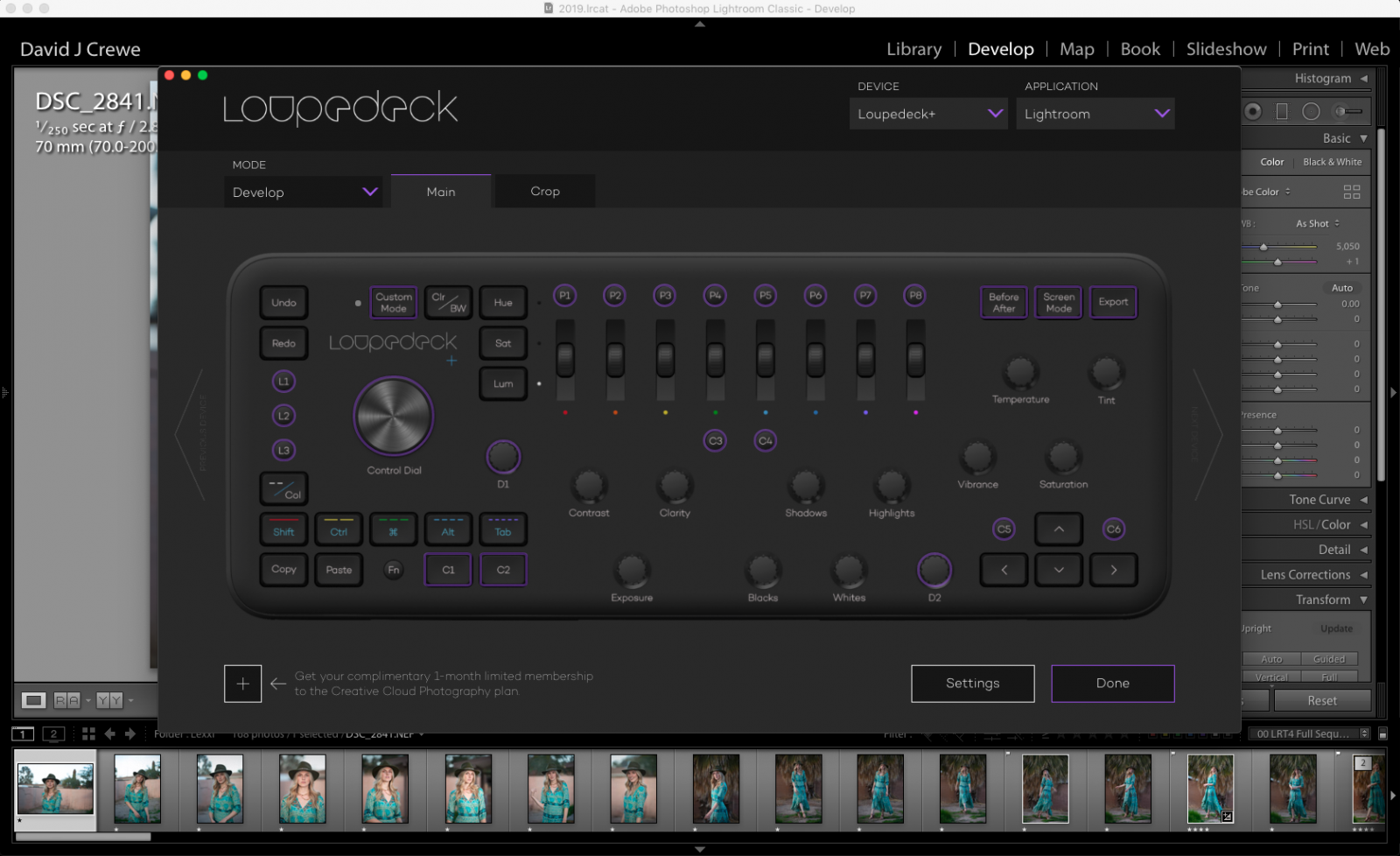The image size is (1400, 856).
Task: Open the White Balance selector grid icon
Action: coord(1353,191)
